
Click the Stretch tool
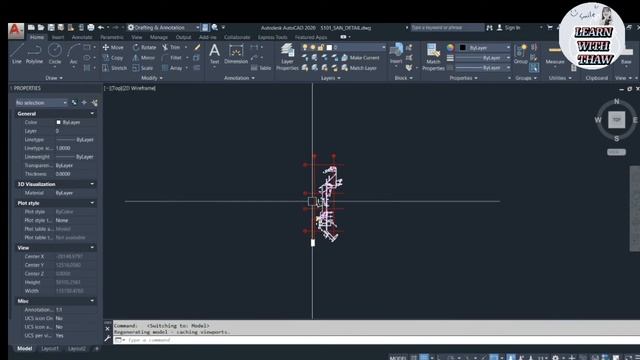[115, 68]
